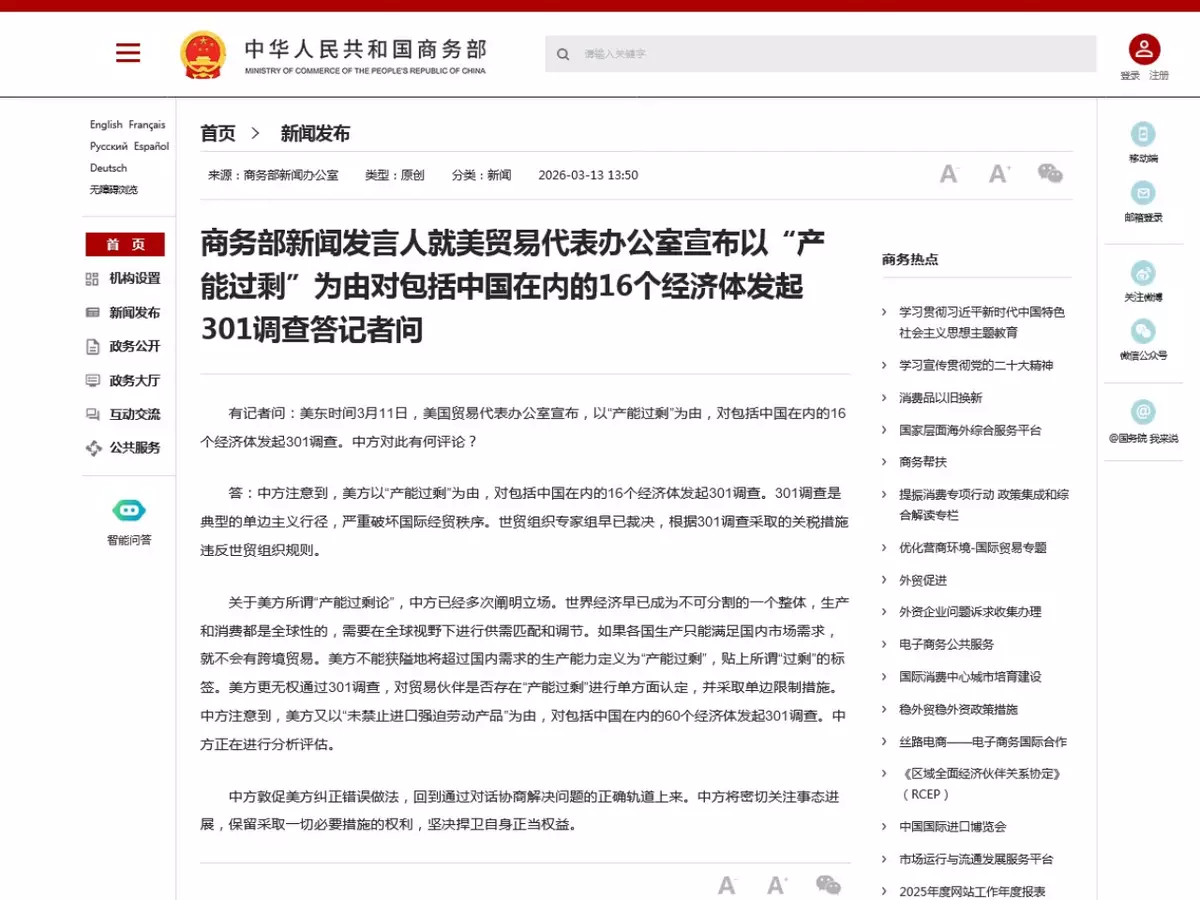1200x900 pixels.
Task: Open the 智能问答 robot assistant
Action: [x=129, y=511]
